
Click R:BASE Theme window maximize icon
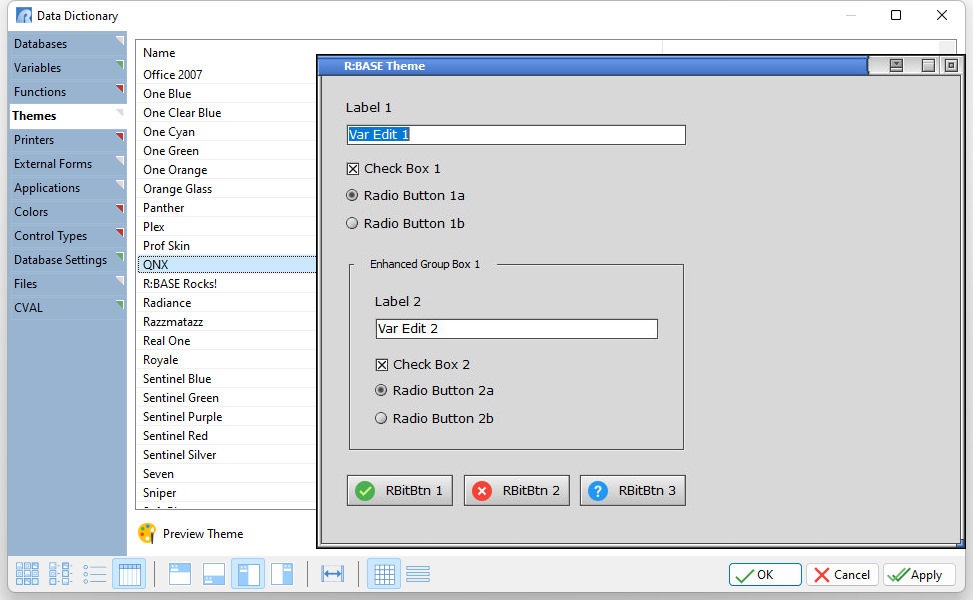pyautogui.click(x=928, y=65)
